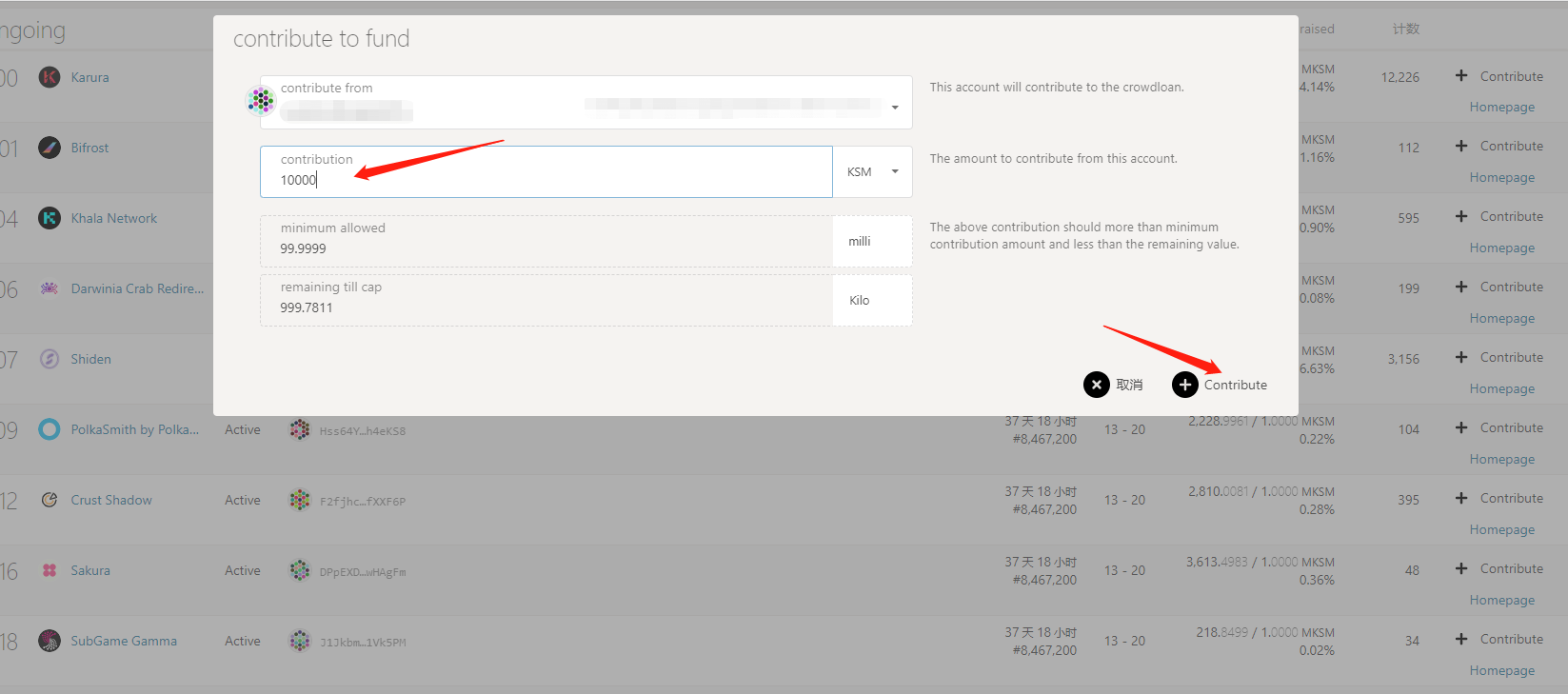Contribute to the Crust Shadow crowdloan
The image size is (1568, 694).
coord(1499,498)
